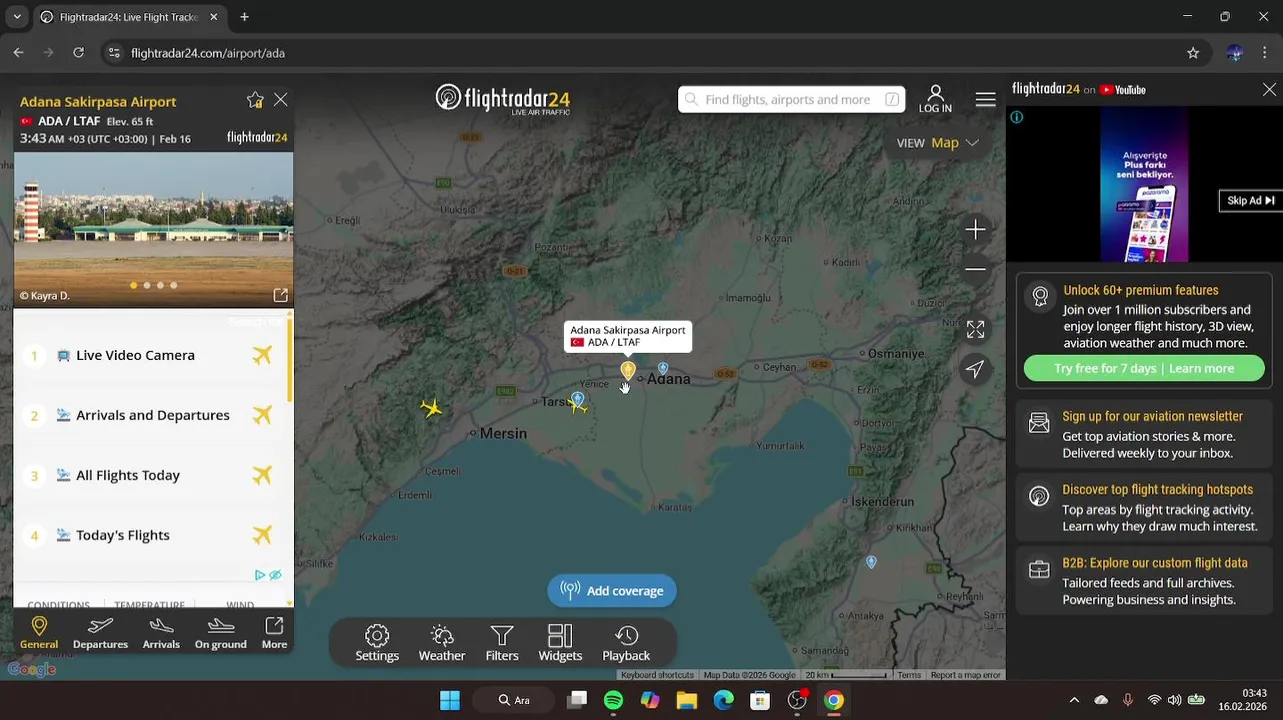1283x720 pixels.
Task: Select the yellow aircraft west of Tarsus
Action: (431, 407)
